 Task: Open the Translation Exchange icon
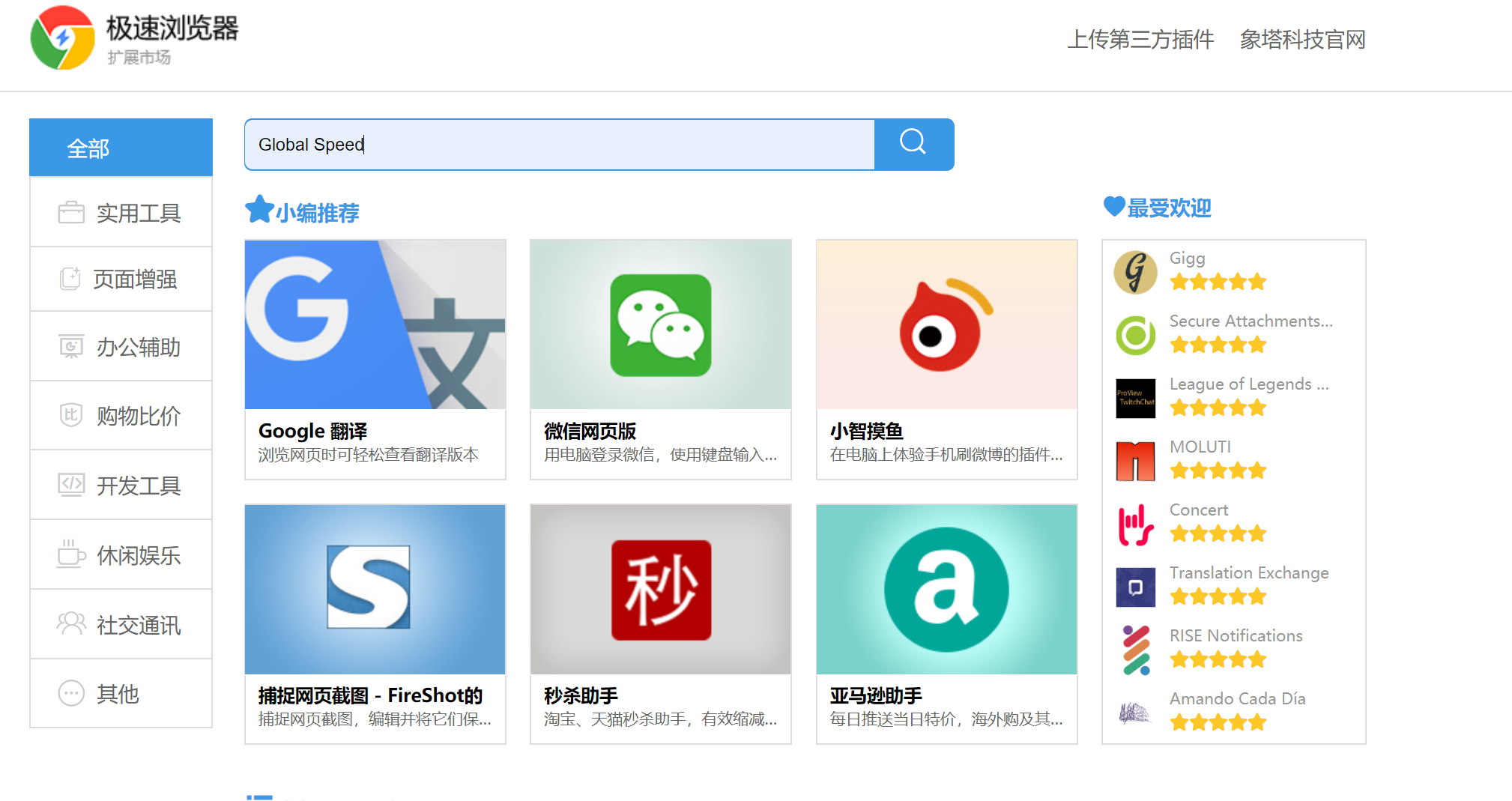1135,587
